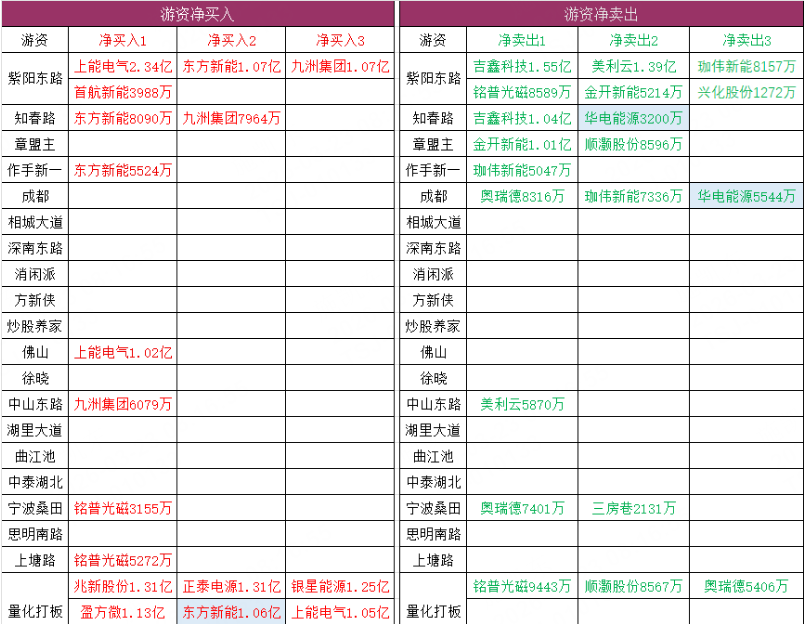The width and height of the screenshot is (804, 624).
Task: Select 知春路 in the buy table
Action: (x=35, y=118)
